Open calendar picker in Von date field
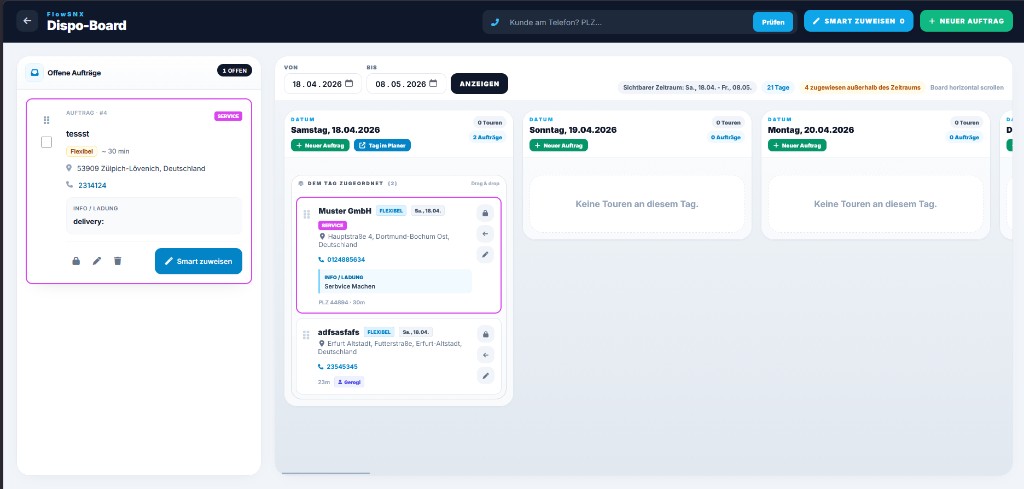This screenshot has height=489, width=1024. pyautogui.click(x=349, y=84)
